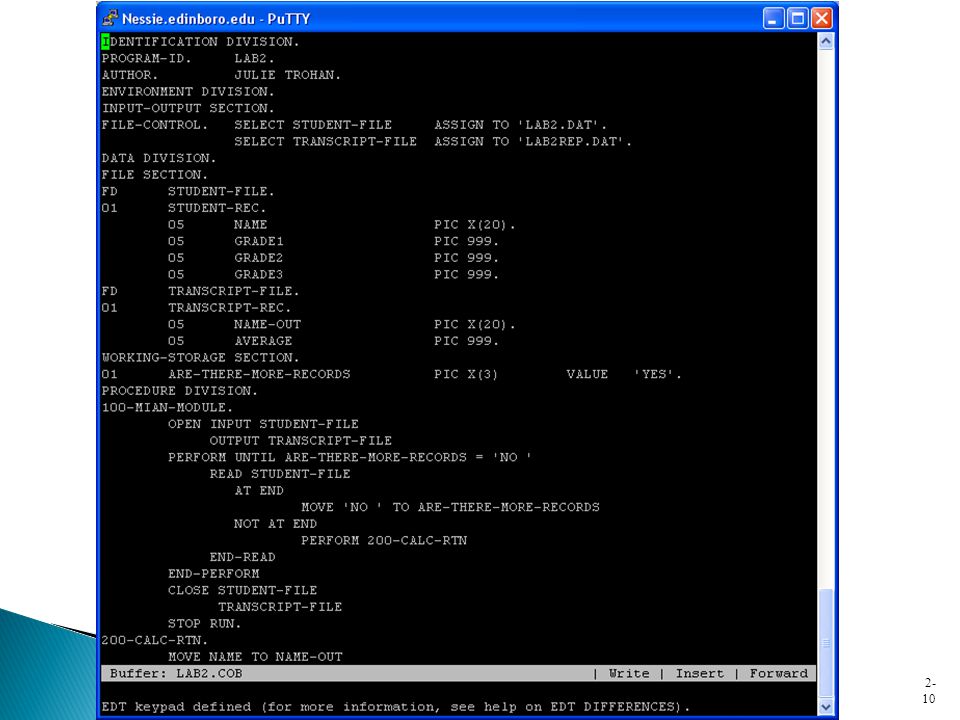The image size is (960, 720).
Task: Click the 'DATA DIVISION.' line
Action: coord(159,158)
